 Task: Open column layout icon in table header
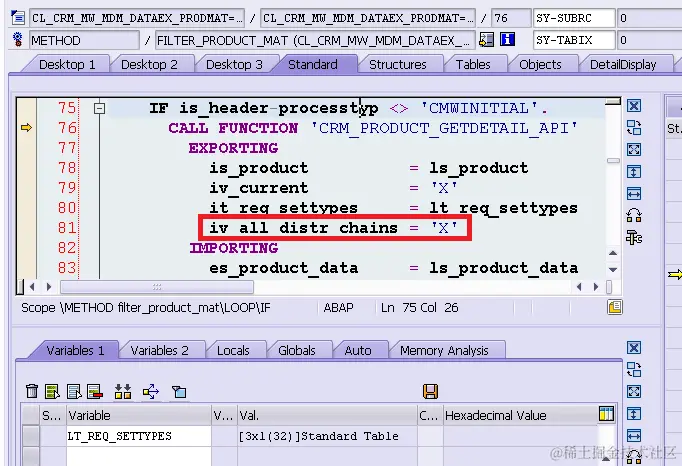tap(606, 413)
